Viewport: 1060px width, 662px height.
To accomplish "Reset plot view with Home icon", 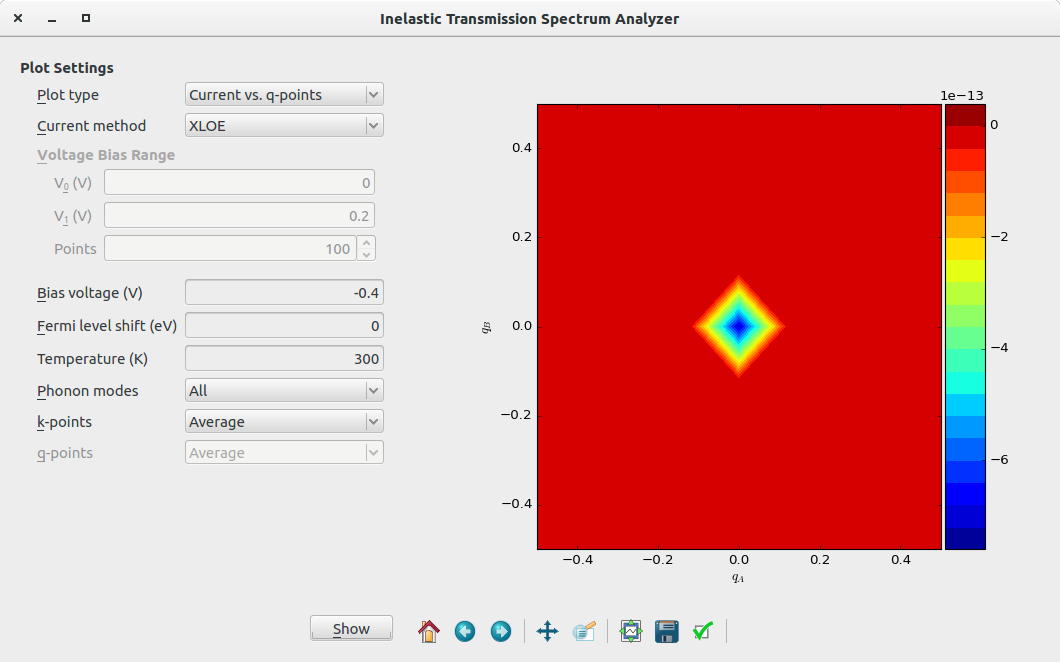I will (429, 631).
